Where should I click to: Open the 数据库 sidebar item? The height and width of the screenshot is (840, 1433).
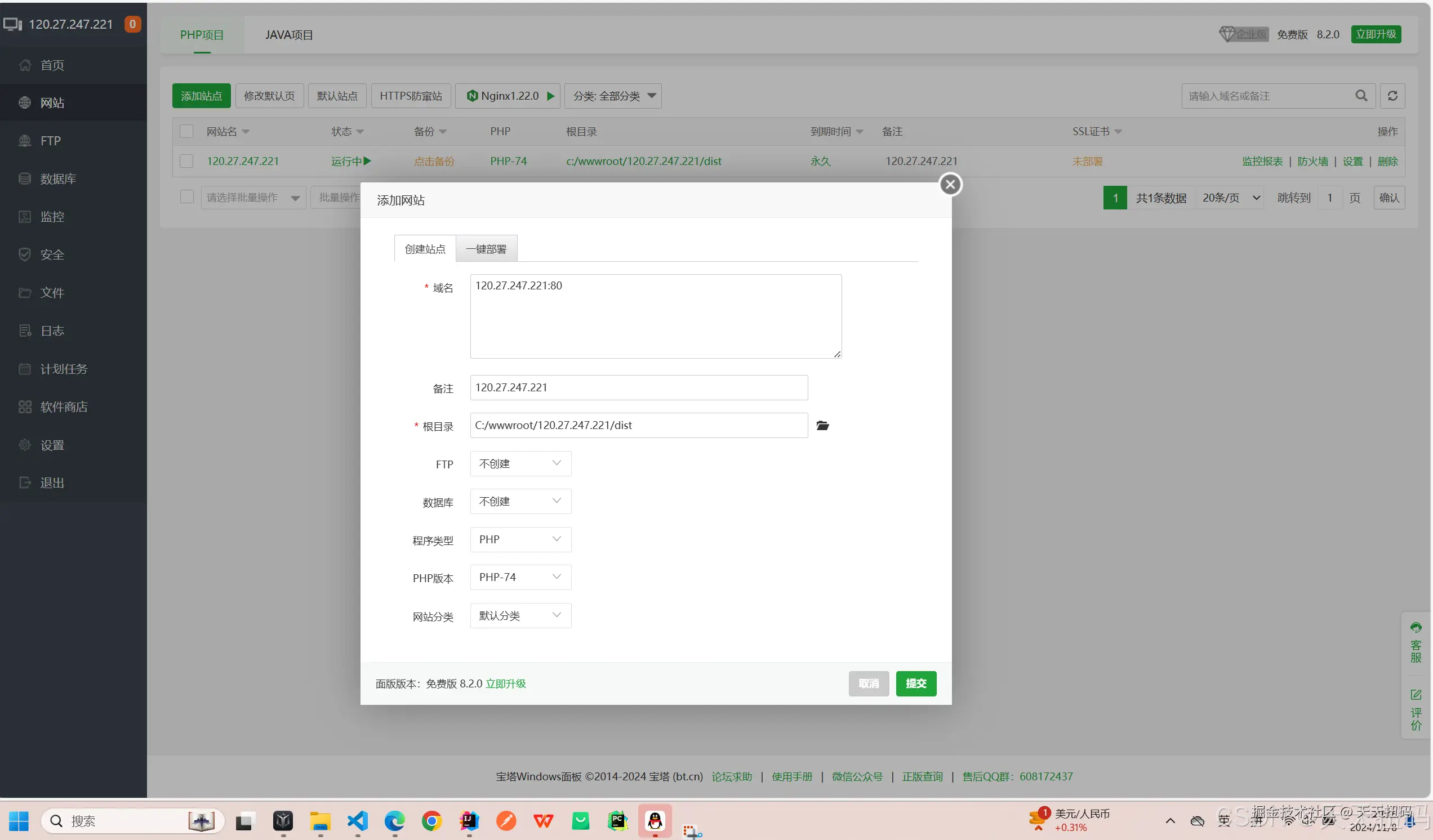[x=57, y=179]
